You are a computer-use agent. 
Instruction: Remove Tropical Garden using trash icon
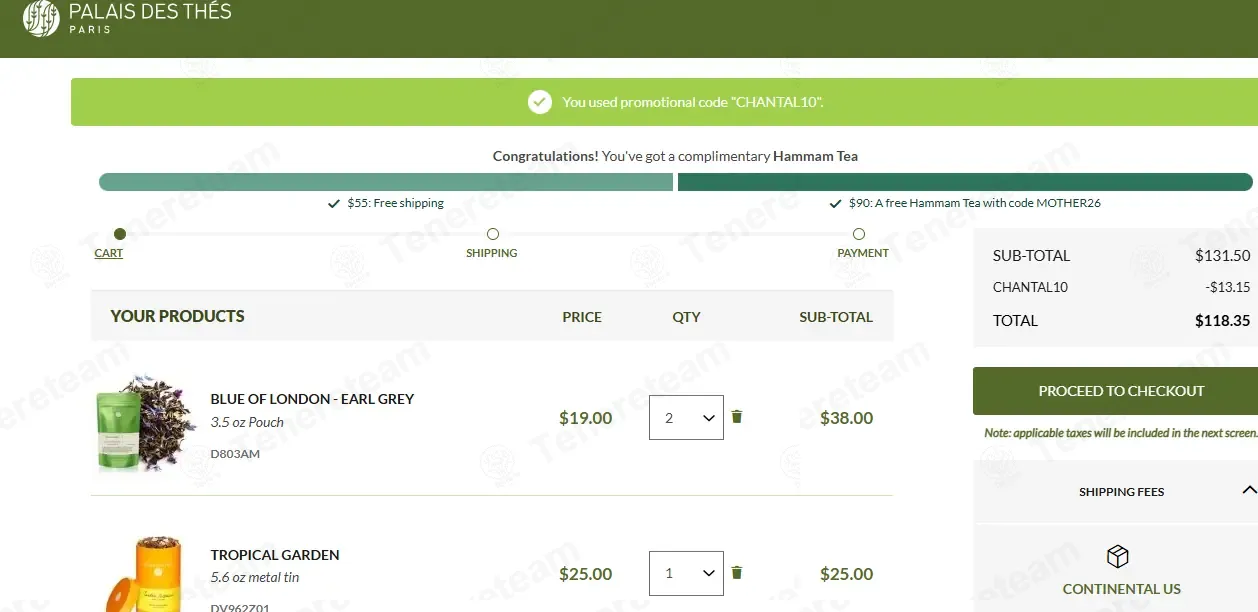pyautogui.click(x=737, y=573)
